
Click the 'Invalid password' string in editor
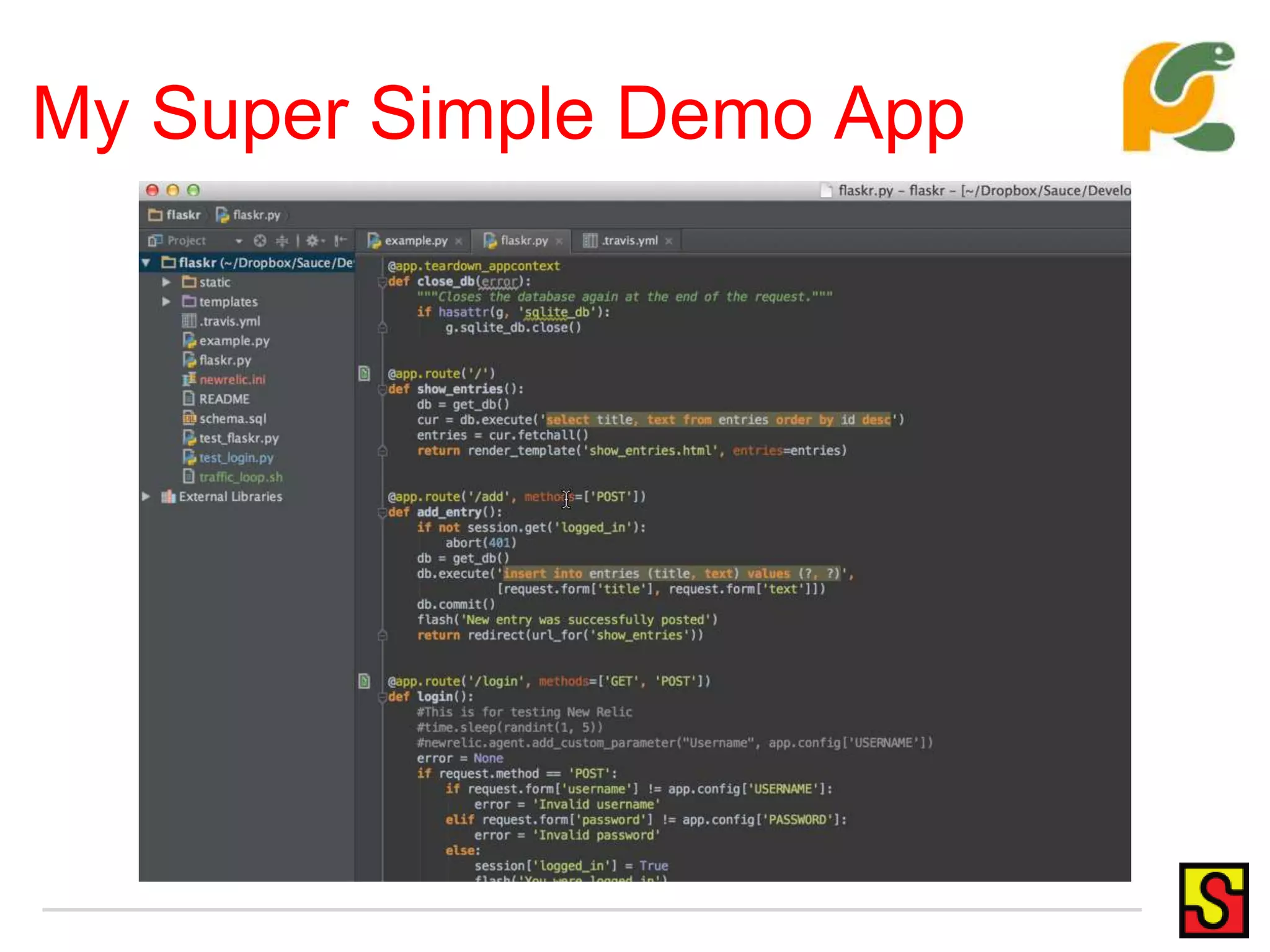pyautogui.click(x=596, y=835)
